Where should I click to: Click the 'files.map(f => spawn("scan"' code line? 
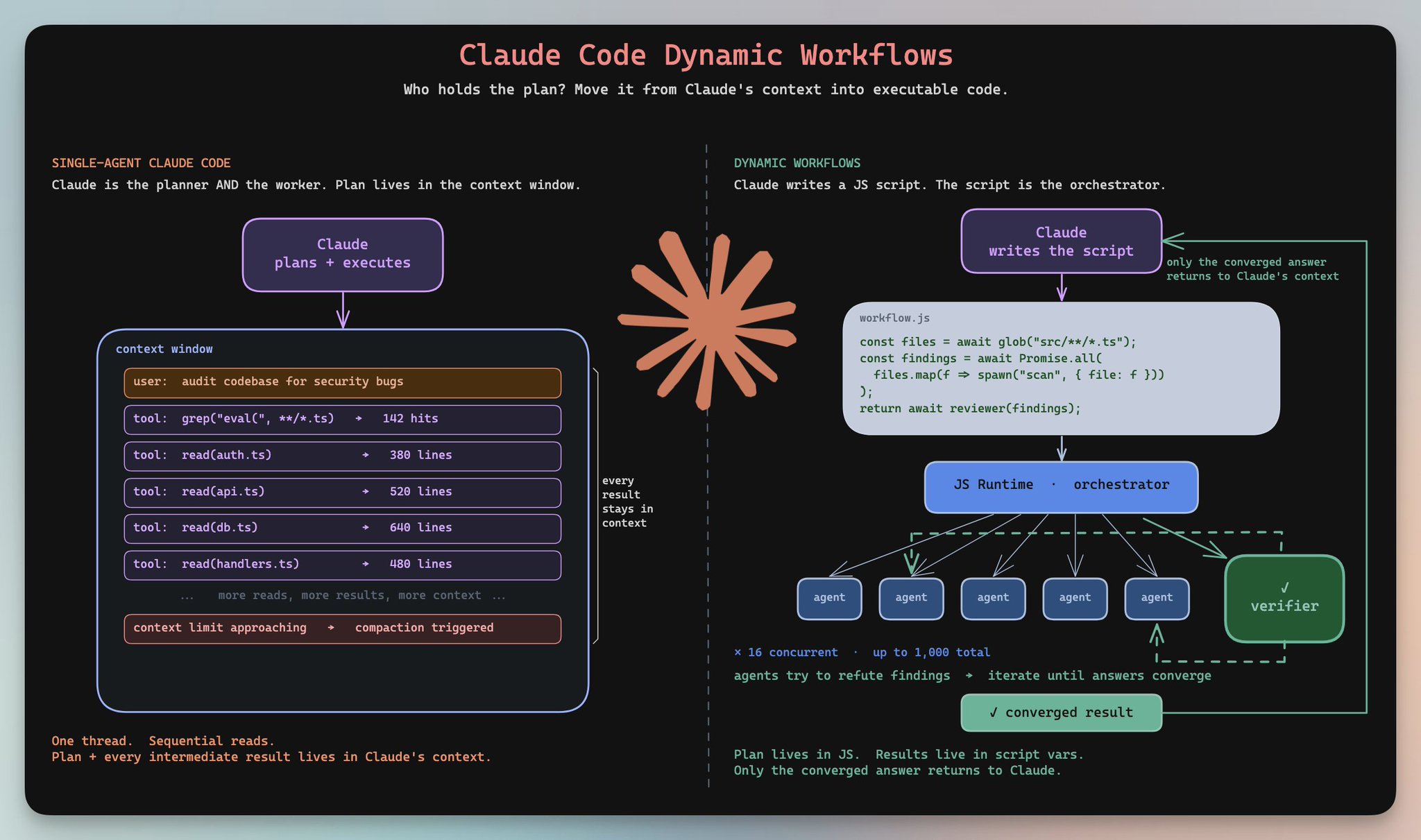1019,375
